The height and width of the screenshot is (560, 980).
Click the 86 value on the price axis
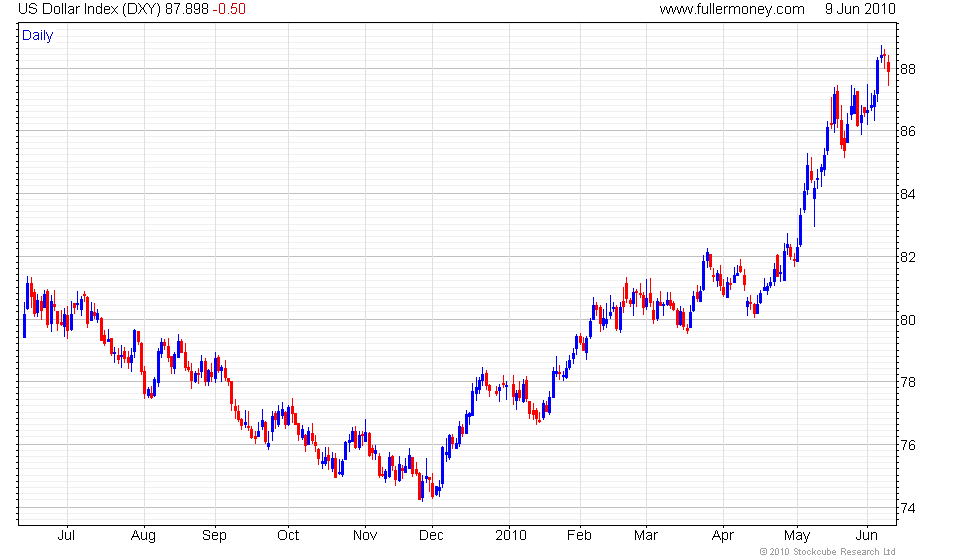point(908,131)
